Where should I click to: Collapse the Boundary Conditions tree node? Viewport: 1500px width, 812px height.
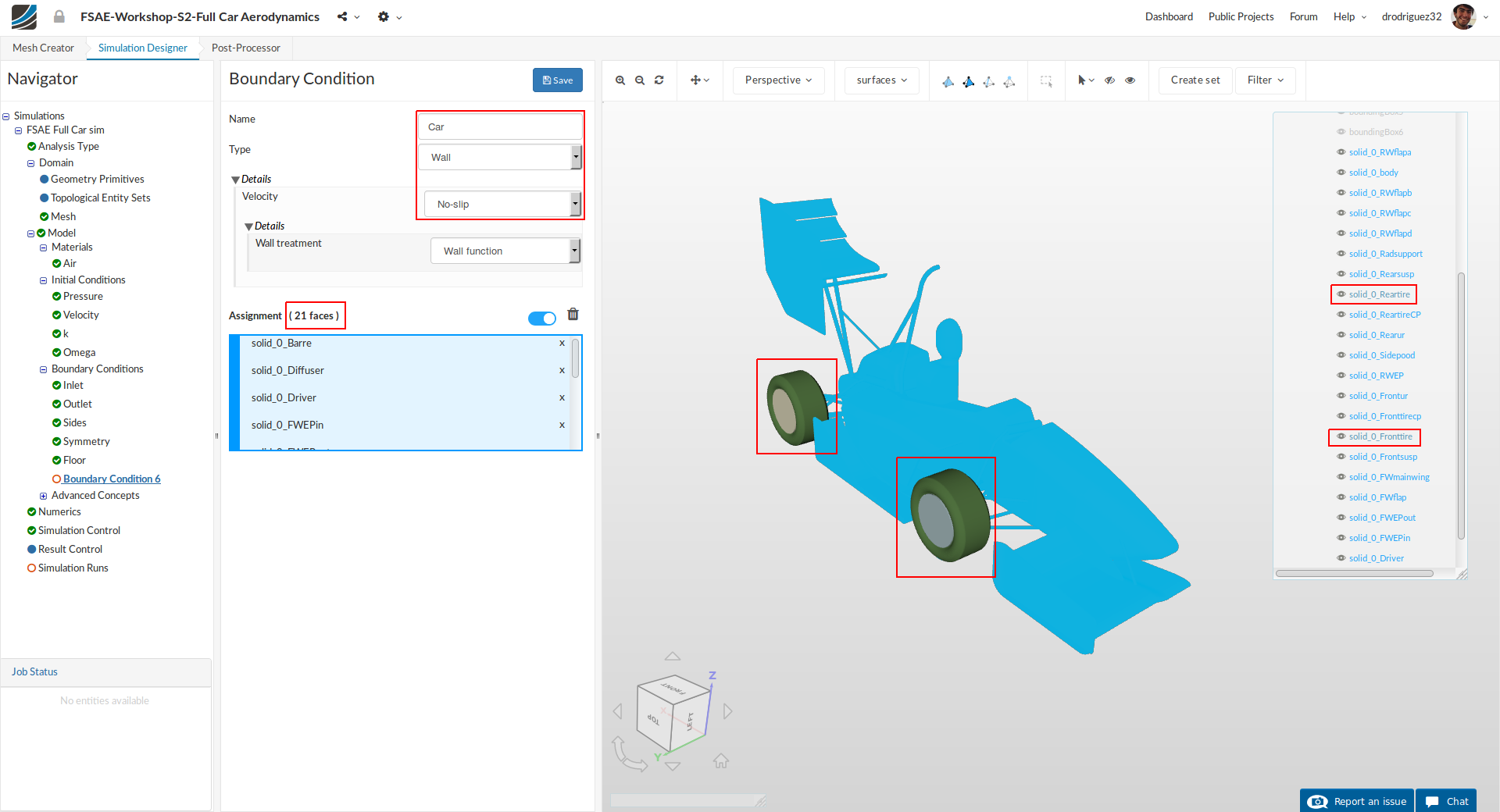44,369
